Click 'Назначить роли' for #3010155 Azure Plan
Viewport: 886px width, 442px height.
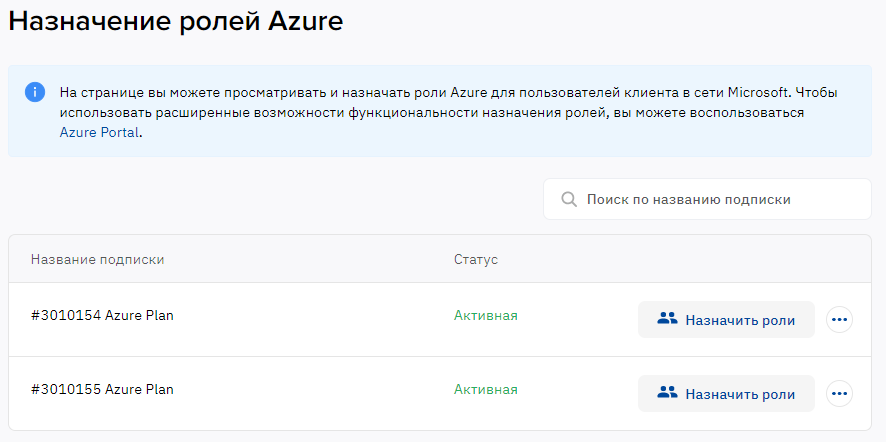coord(726,393)
